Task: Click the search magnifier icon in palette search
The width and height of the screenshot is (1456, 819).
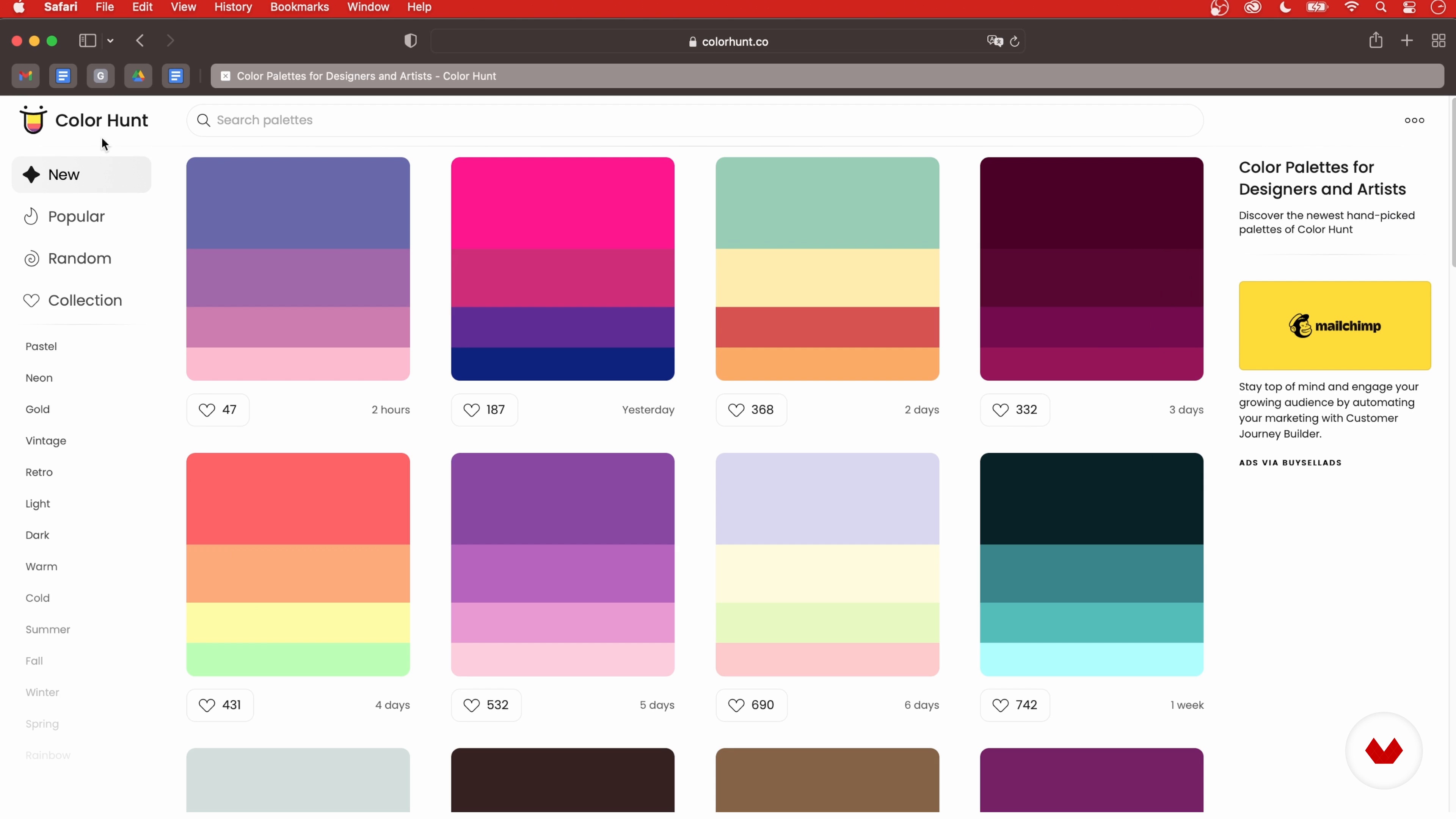Action: pos(204,120)
